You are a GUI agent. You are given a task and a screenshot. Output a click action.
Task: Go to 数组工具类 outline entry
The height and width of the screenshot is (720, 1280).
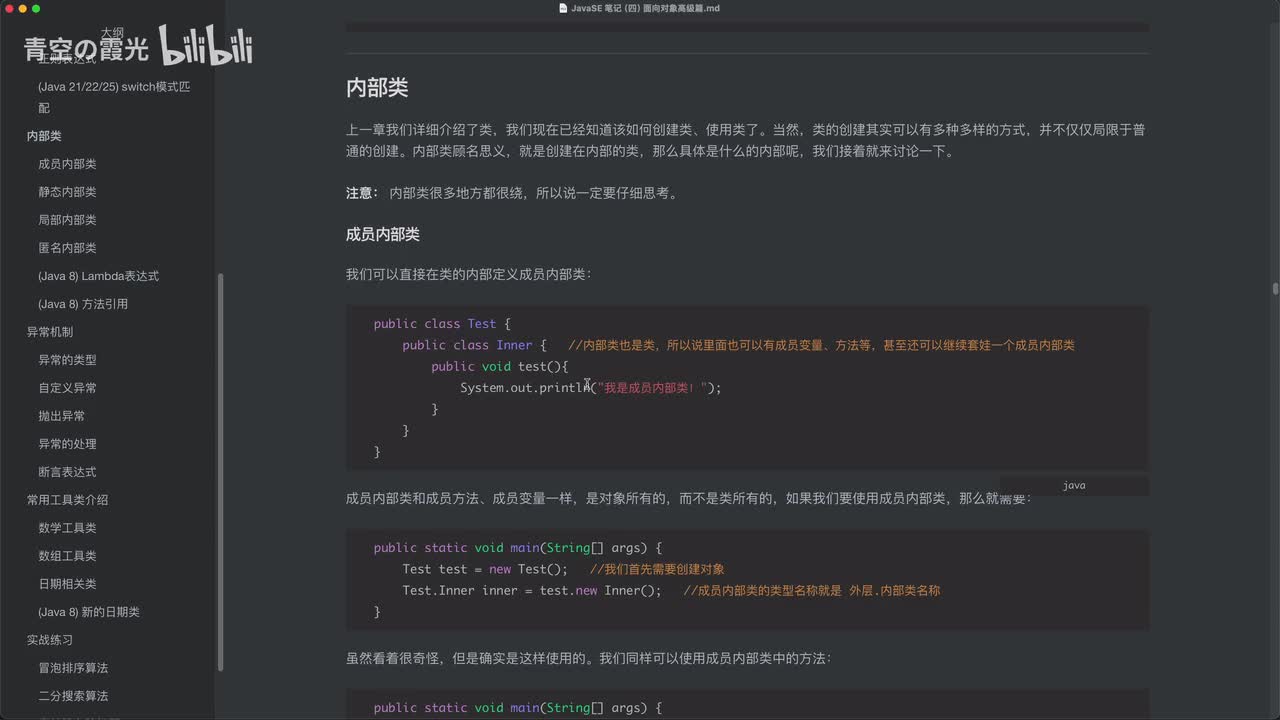pos(67,556)
